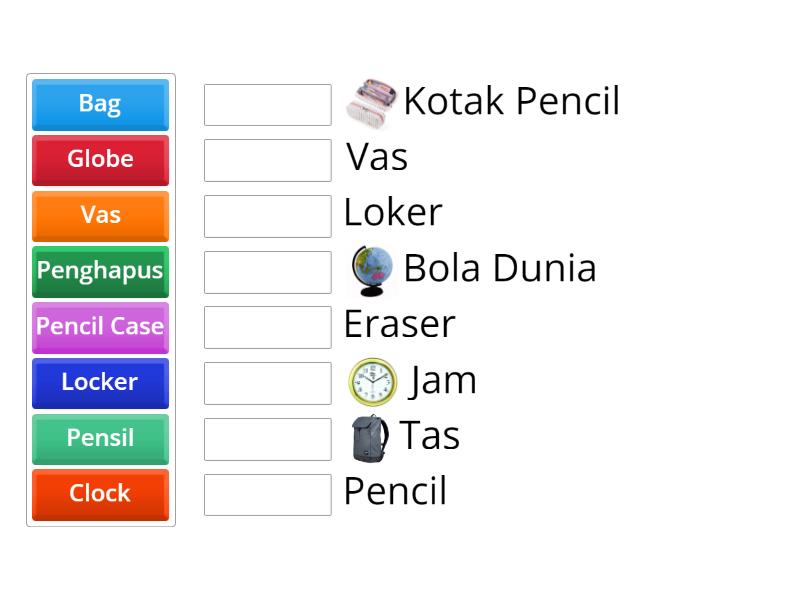The height and width of the screenshot is (600, 800).
Task: Click the light green Pensil tile
Action: (x=100, y=439)
